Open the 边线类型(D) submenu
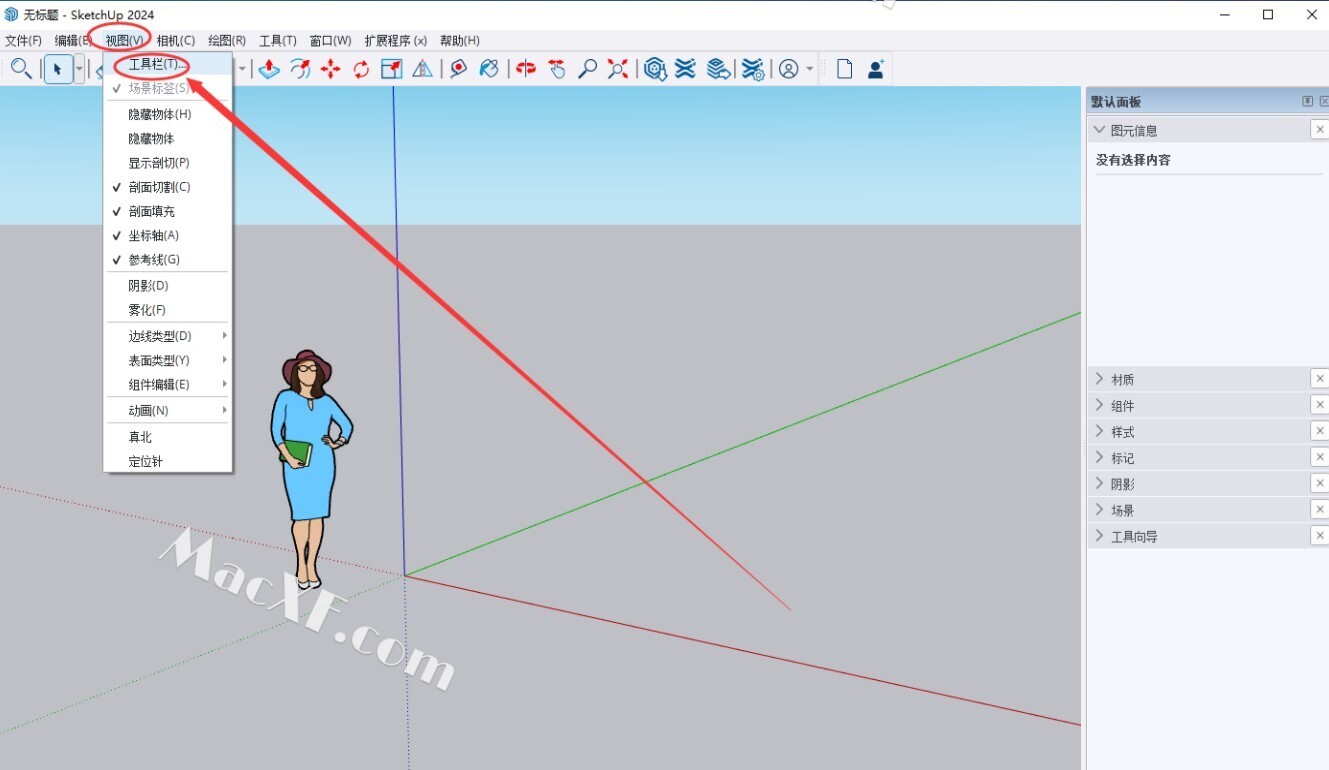 pos(168,335)
